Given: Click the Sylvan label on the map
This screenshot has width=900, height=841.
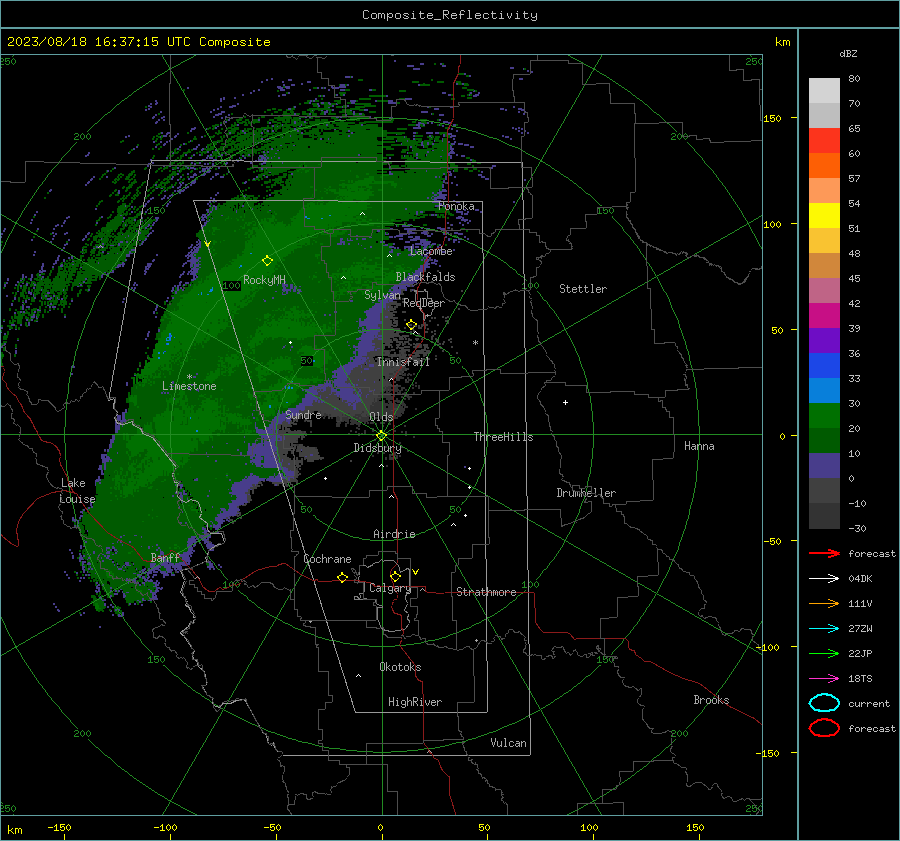Looking at the screenshot, I should tap(382, 295).
